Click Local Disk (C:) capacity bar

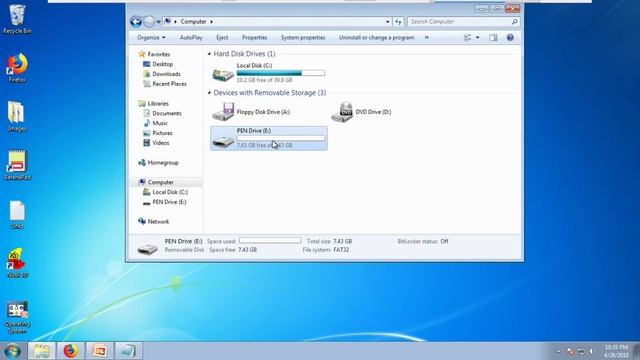tap(281, 73)
